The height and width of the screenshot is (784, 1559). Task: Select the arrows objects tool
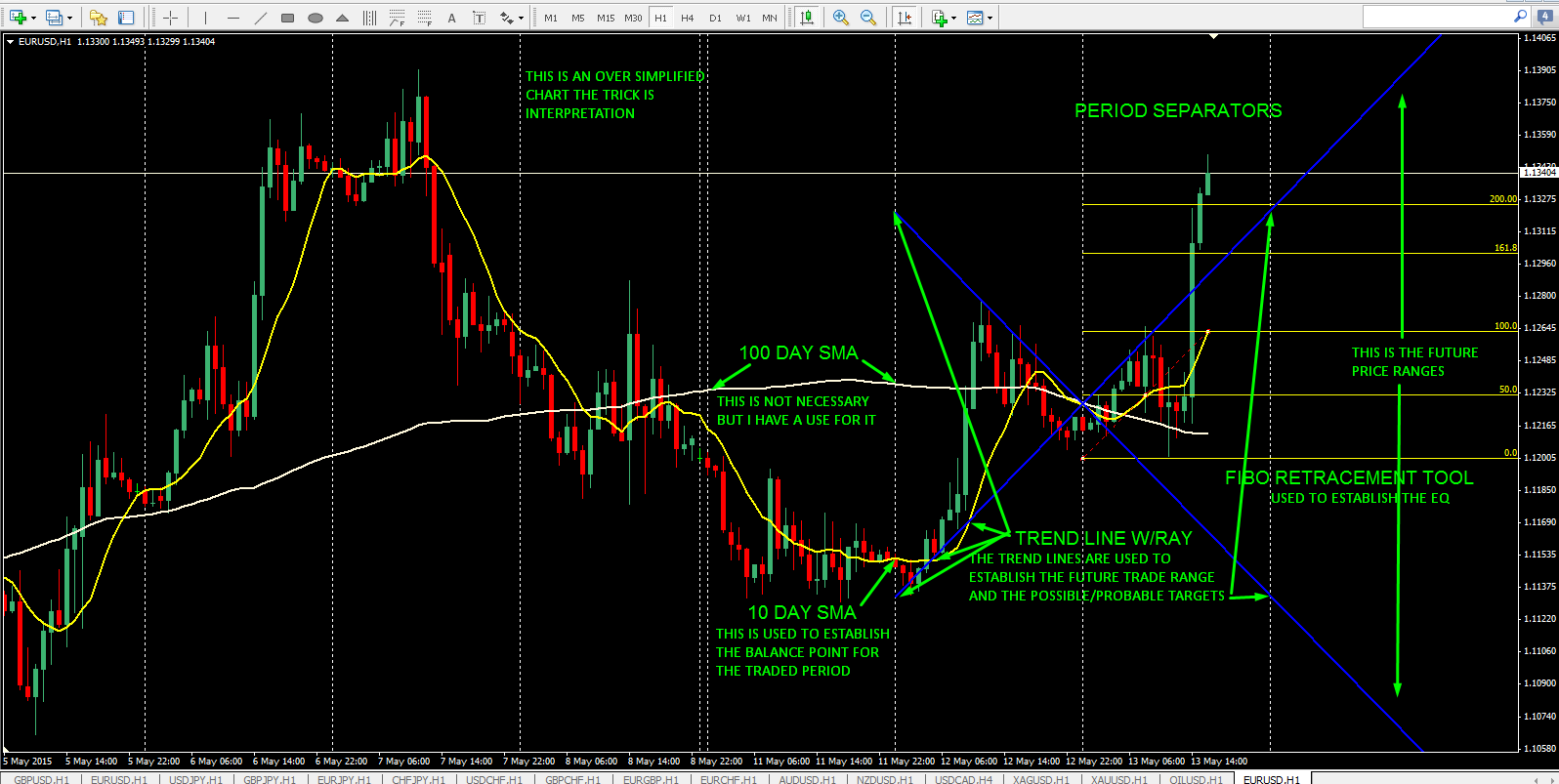click(506, 18)
